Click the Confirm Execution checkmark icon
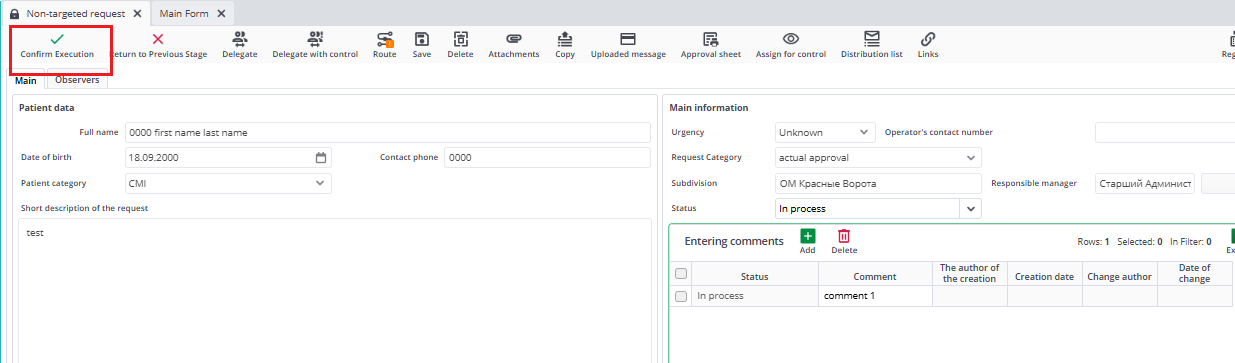The image size is (1235, 363). point(57,39)
